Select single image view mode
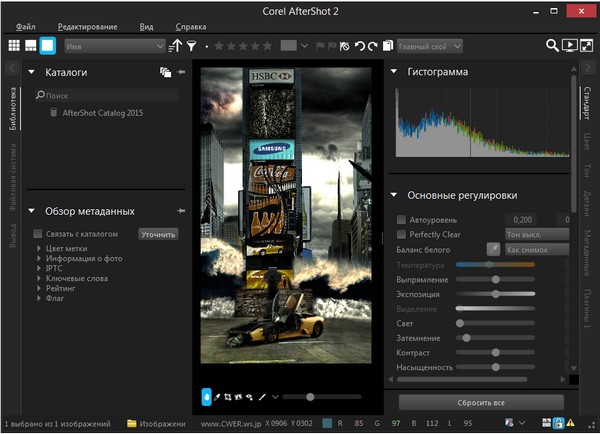 (x=47, y=45)
